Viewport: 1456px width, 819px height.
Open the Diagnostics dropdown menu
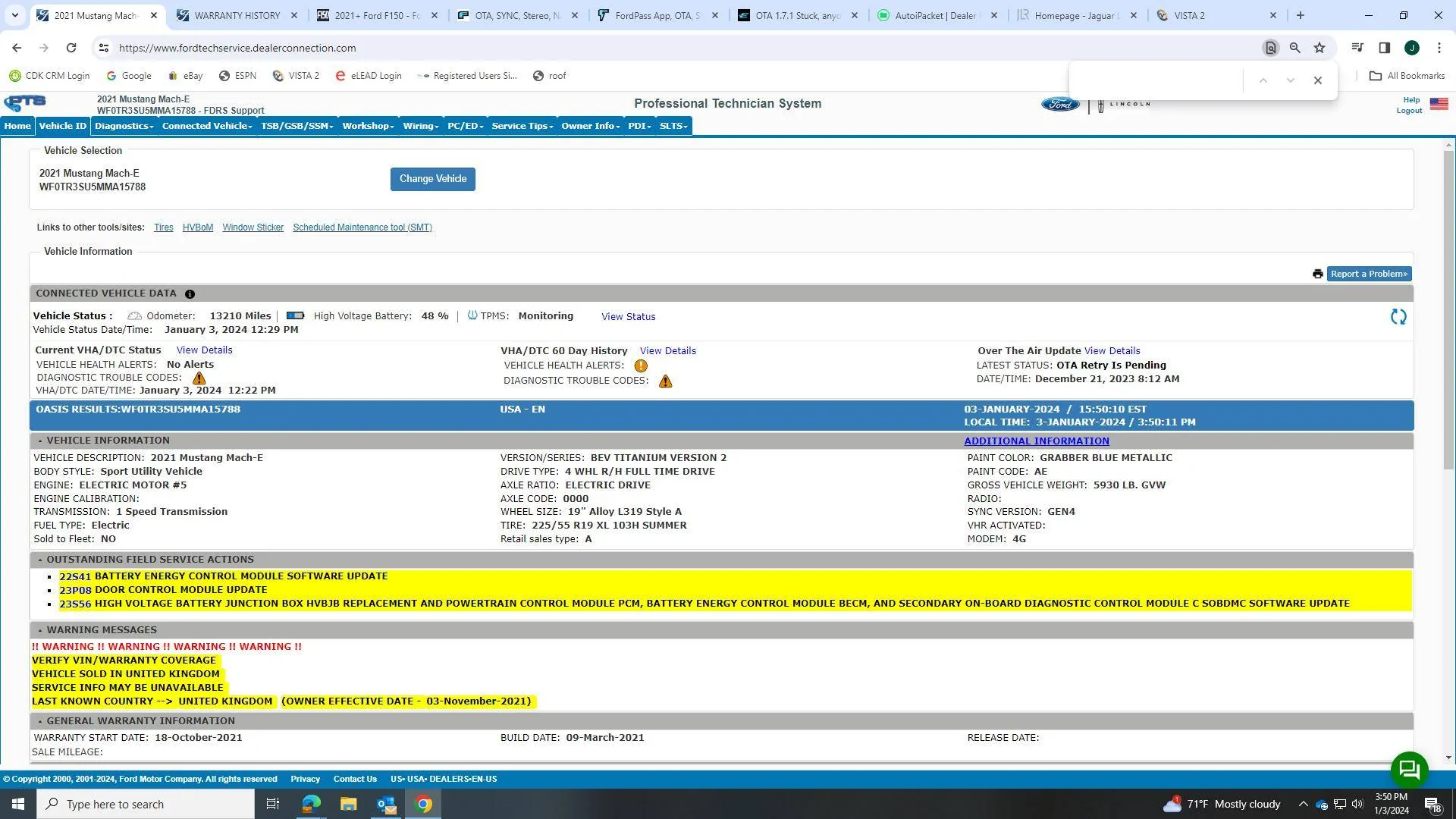pyautogui.click(x=124, y=126)
